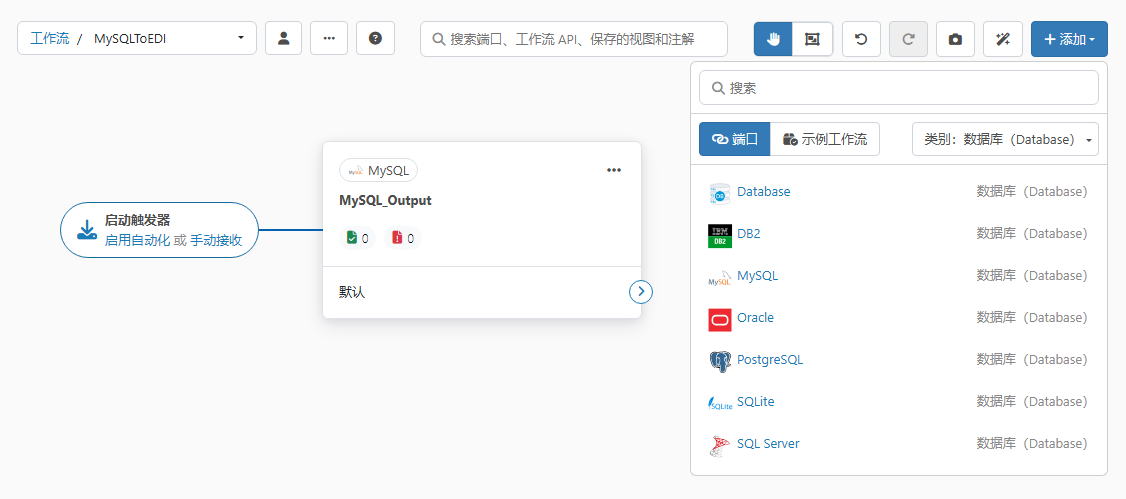Expand the MySQLToEDI workflow dropdown
The width and height of the screenshot is (1126, 499).
(240, 39)
